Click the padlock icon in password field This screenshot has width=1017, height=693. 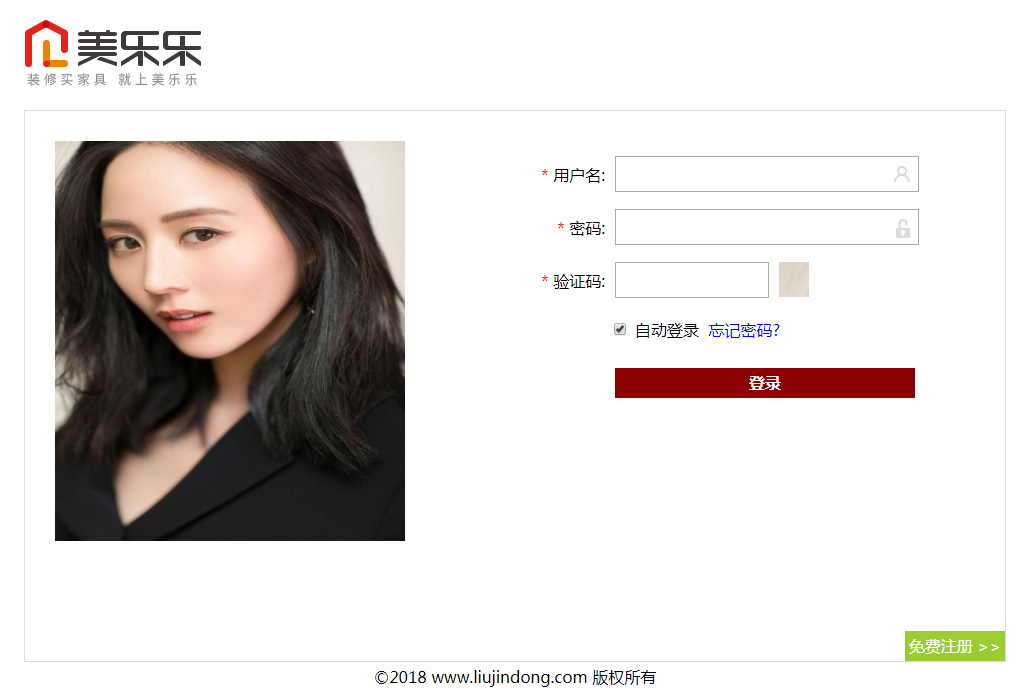click(902, 228)
